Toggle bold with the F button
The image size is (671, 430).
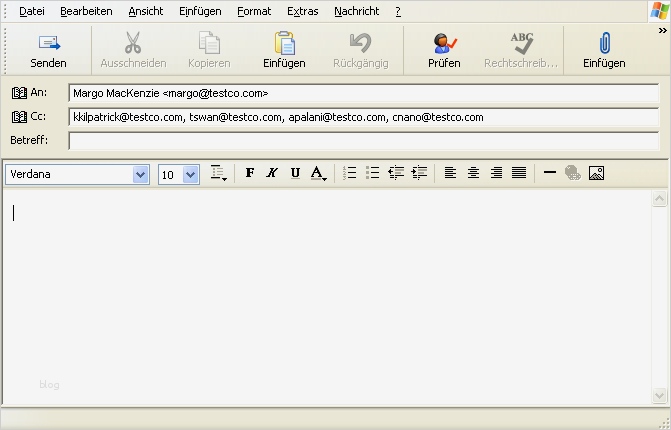(249, 173)
